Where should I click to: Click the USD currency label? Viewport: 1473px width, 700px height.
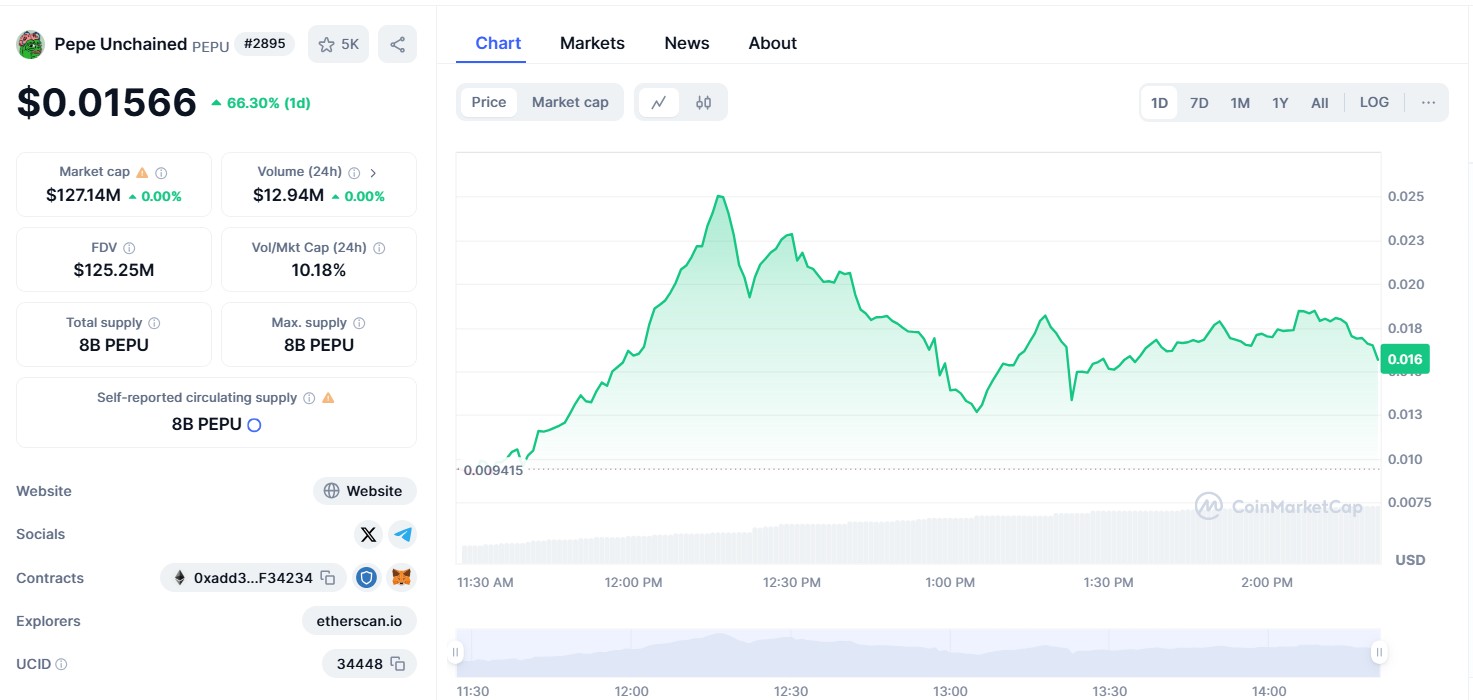click(x=1410, y=560)
